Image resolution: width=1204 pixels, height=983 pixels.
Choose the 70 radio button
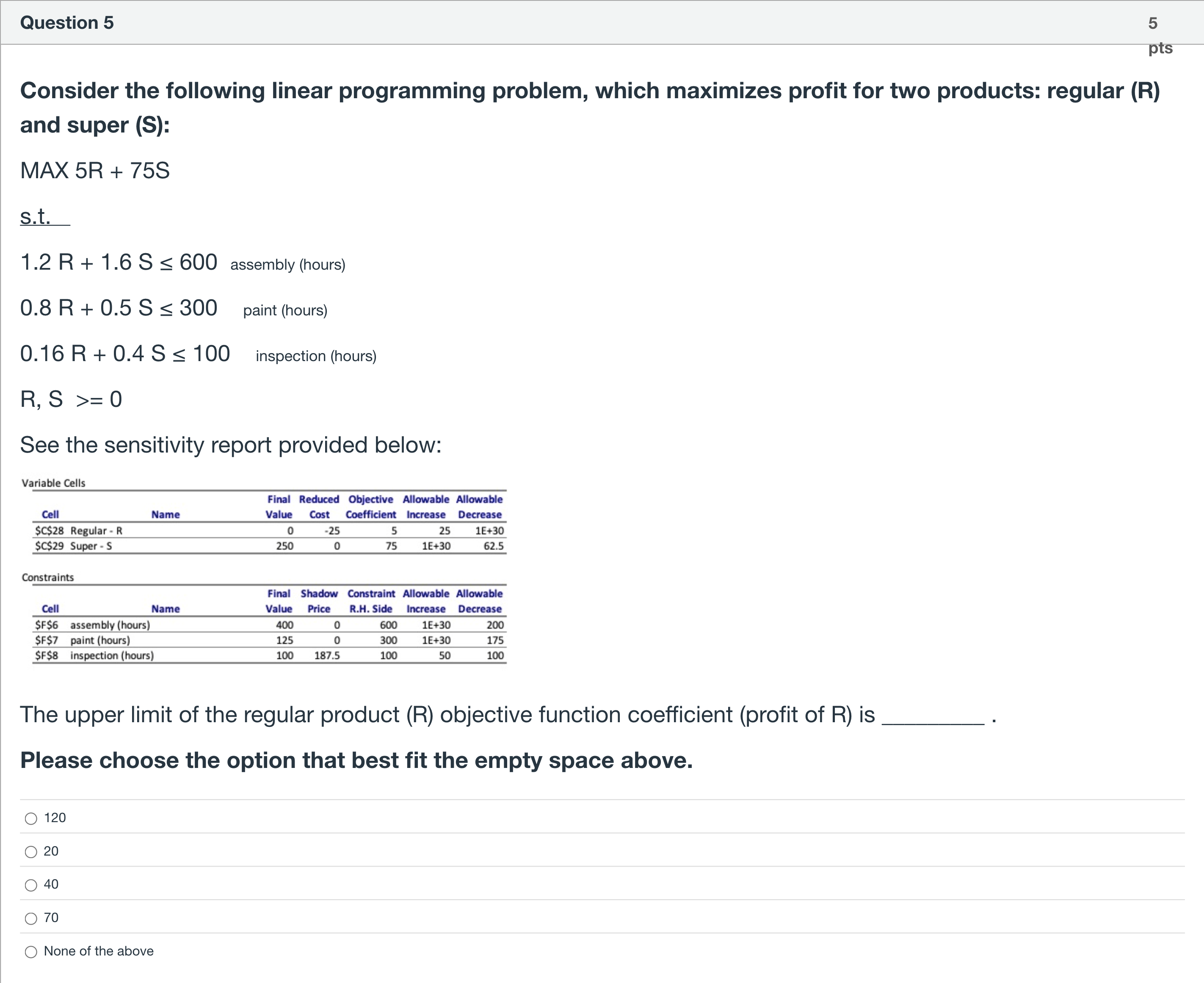click(x=31, y=919)
